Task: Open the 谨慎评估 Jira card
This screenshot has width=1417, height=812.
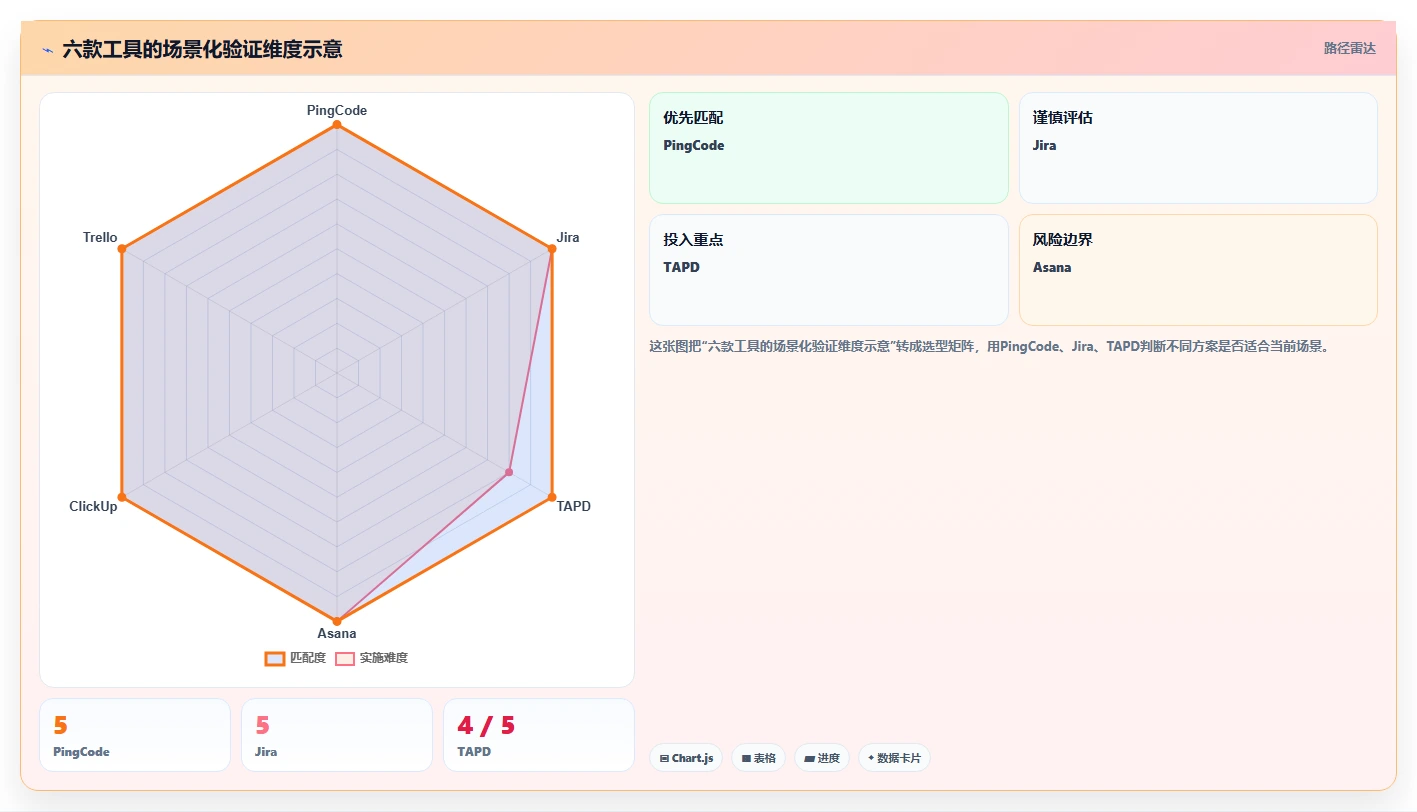Action: pyautogui.click(x=1198, y=148)
